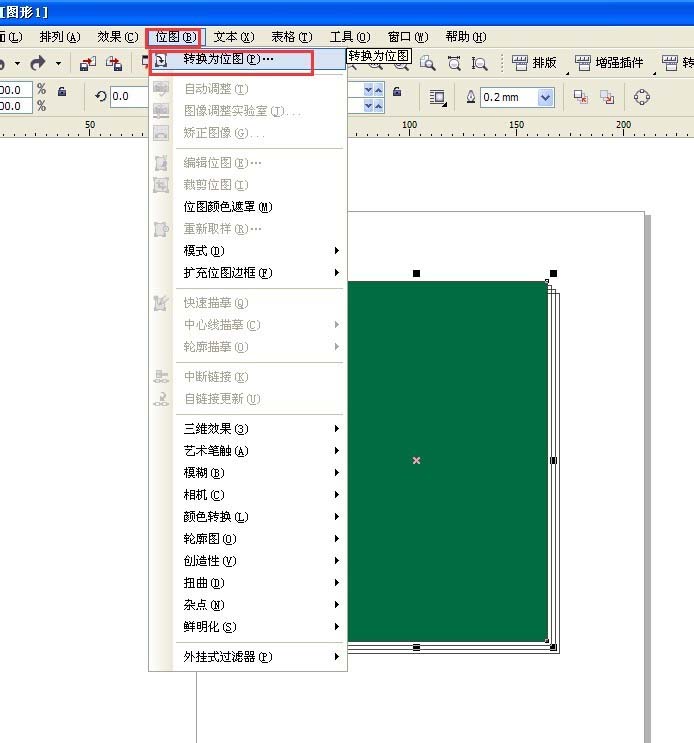Image resolution: width=694 pixels, height=743 pixels.
Task: Open the 位图(B) menu
Action: 175,37
